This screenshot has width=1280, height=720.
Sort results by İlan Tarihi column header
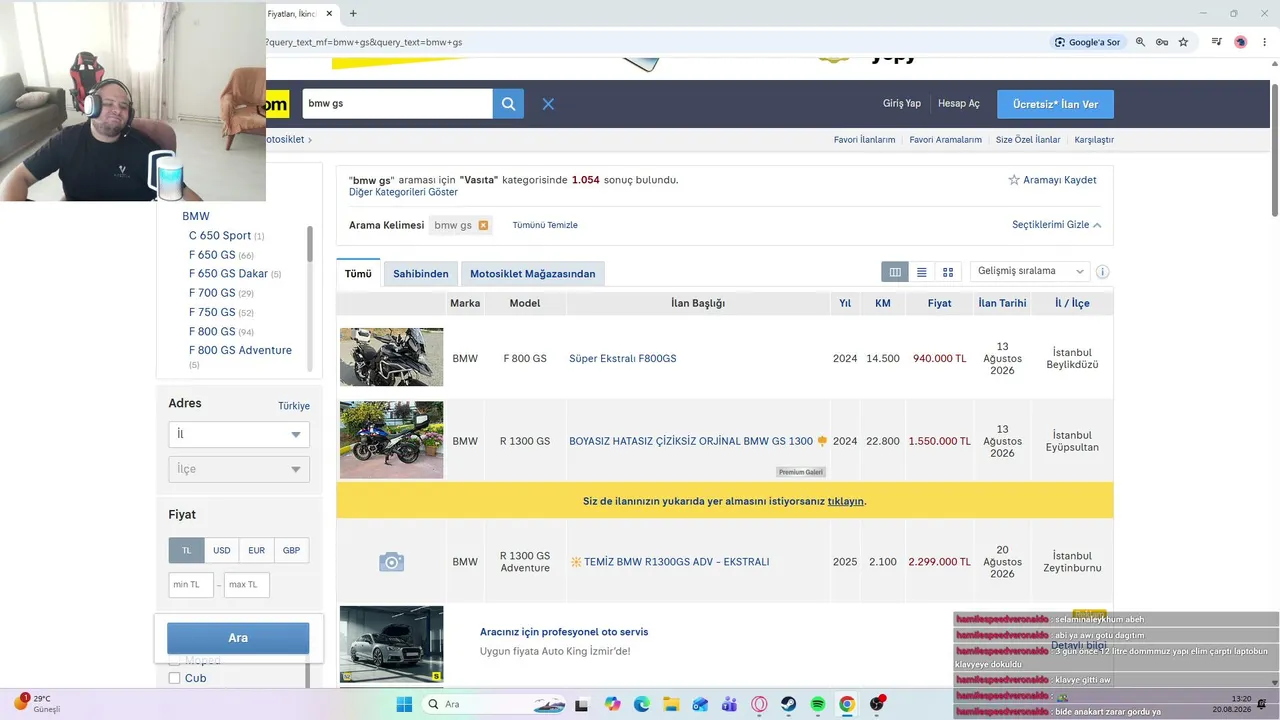pos(1002,303)
